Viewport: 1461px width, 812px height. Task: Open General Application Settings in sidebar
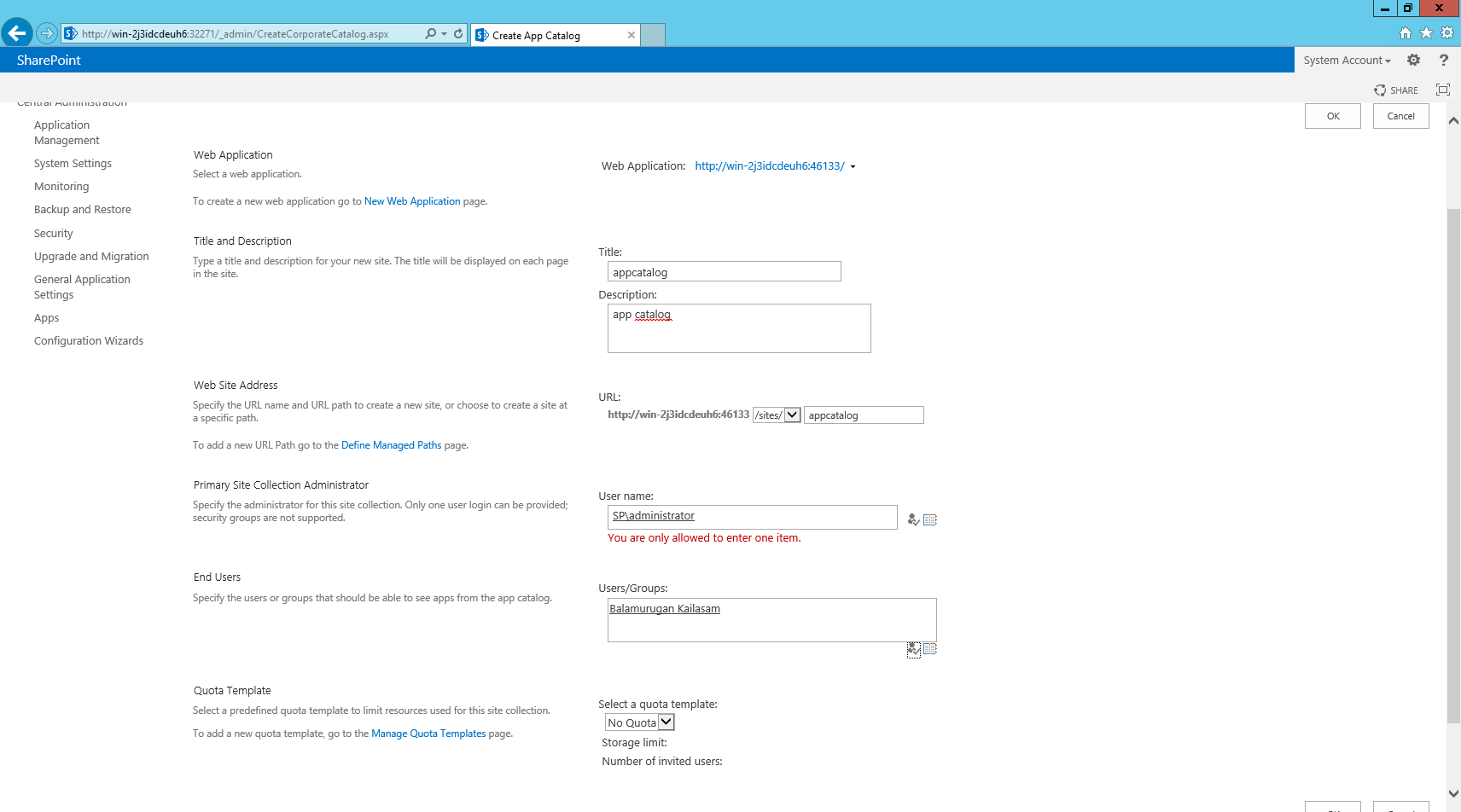[x=82, y=287]
